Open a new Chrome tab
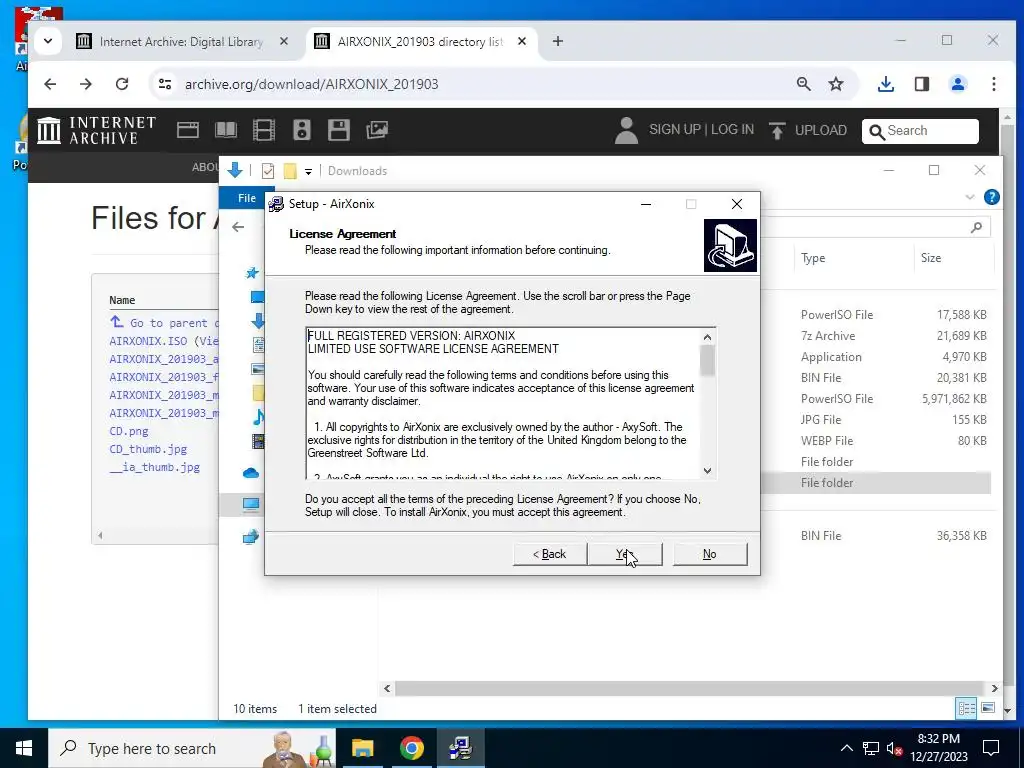This screenshot has width=1024, height=768. [558, 41]
